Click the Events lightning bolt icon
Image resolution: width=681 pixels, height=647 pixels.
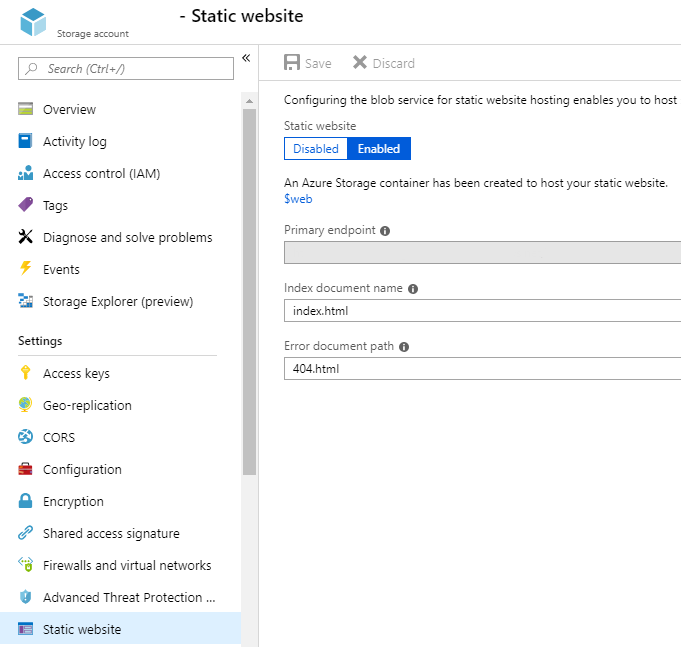pos(26,268)
